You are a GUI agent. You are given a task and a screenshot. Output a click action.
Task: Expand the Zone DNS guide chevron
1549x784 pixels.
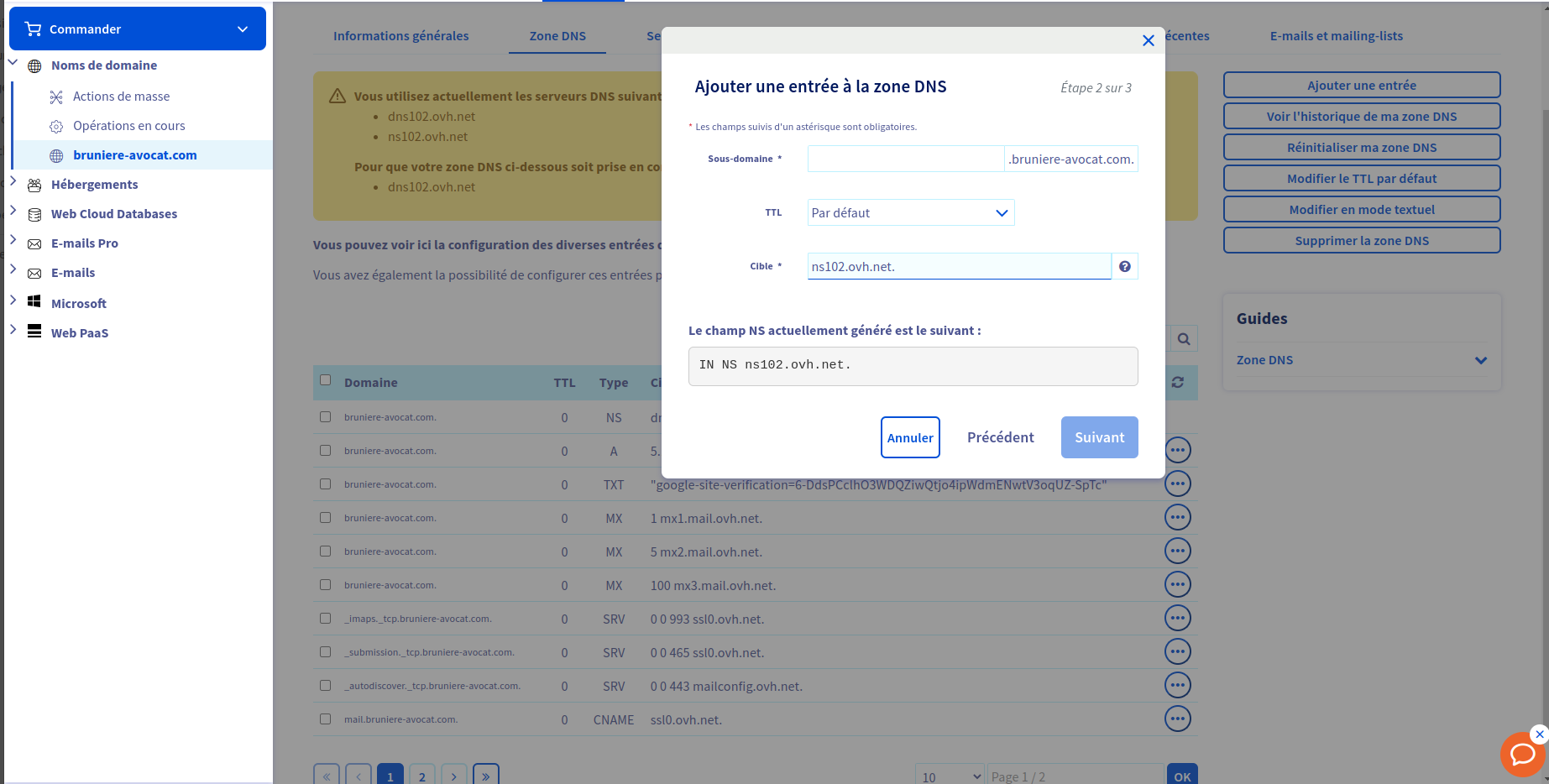pos(1480,360)
